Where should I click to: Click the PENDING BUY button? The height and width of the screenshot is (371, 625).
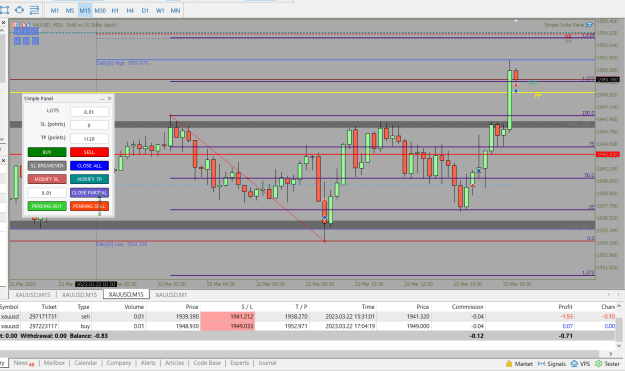tap(47, 206)
